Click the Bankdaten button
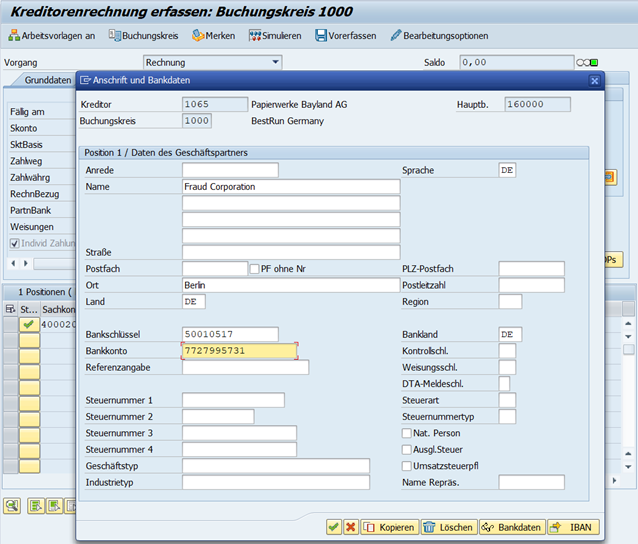 511,527
